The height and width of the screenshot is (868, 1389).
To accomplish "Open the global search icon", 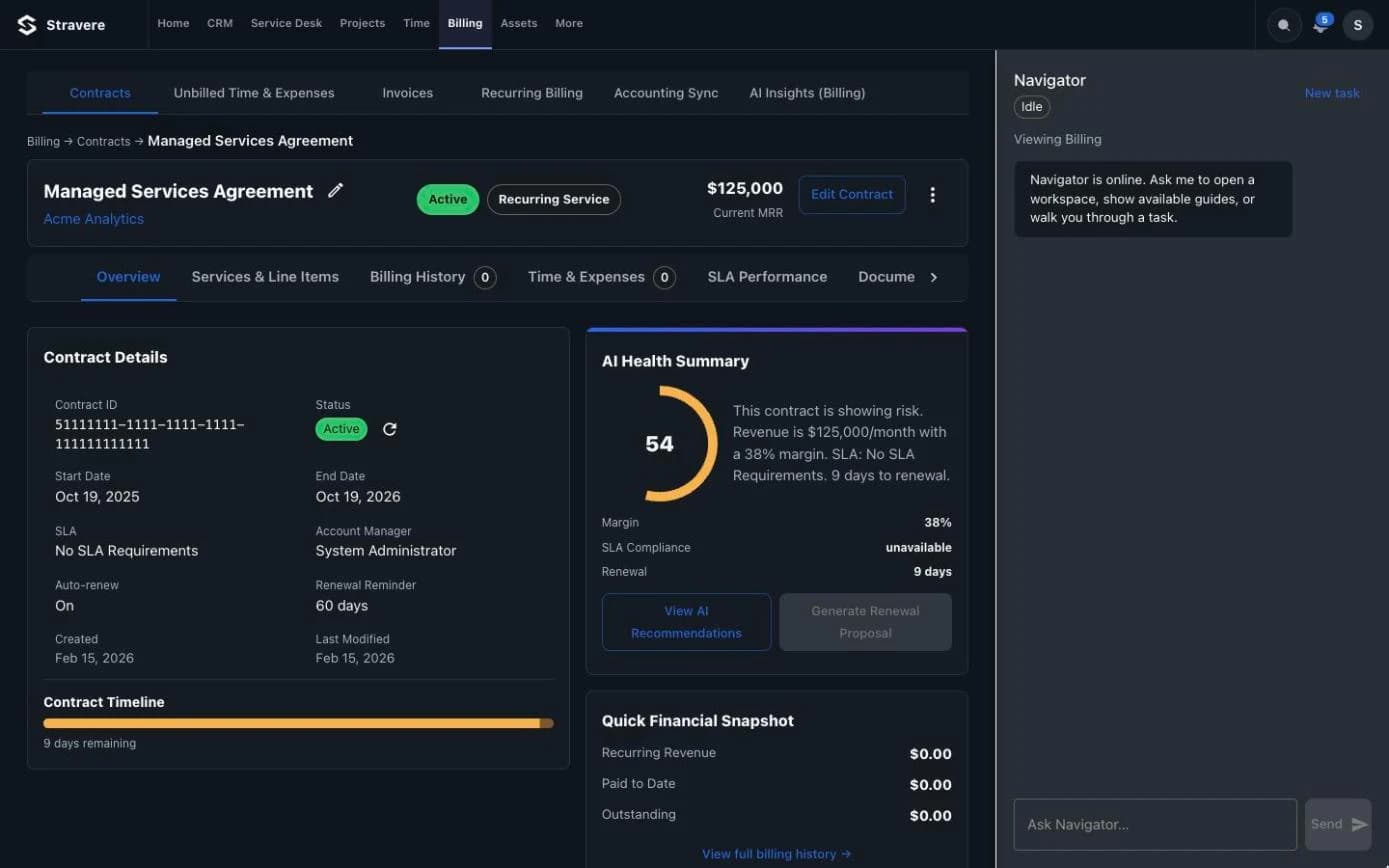I will coord(1284,25).
